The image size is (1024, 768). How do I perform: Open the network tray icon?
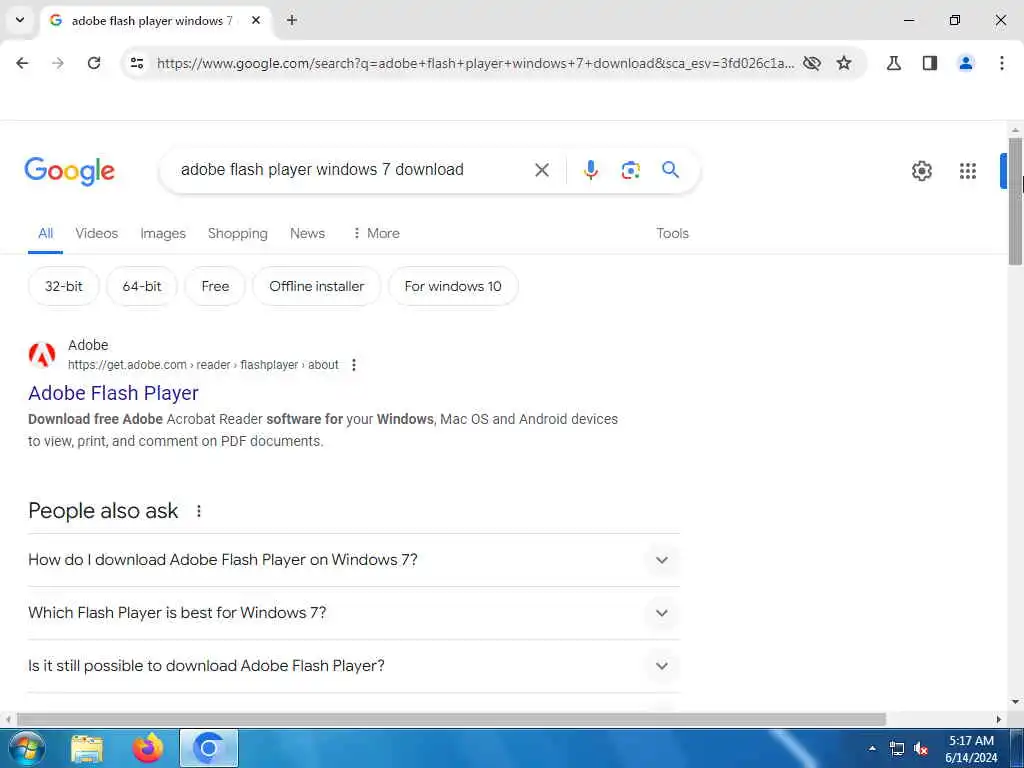point(897,749)
